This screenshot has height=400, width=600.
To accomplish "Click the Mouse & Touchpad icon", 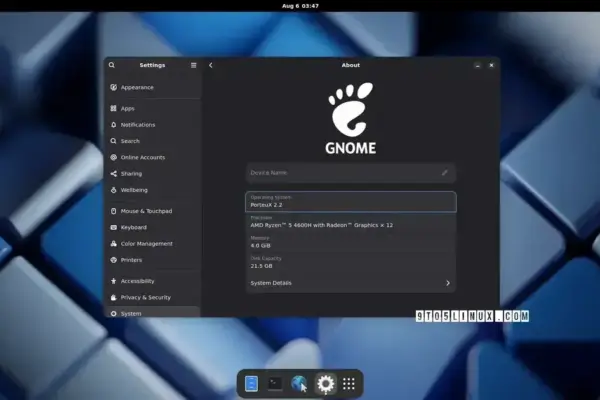I will [114, 211].
